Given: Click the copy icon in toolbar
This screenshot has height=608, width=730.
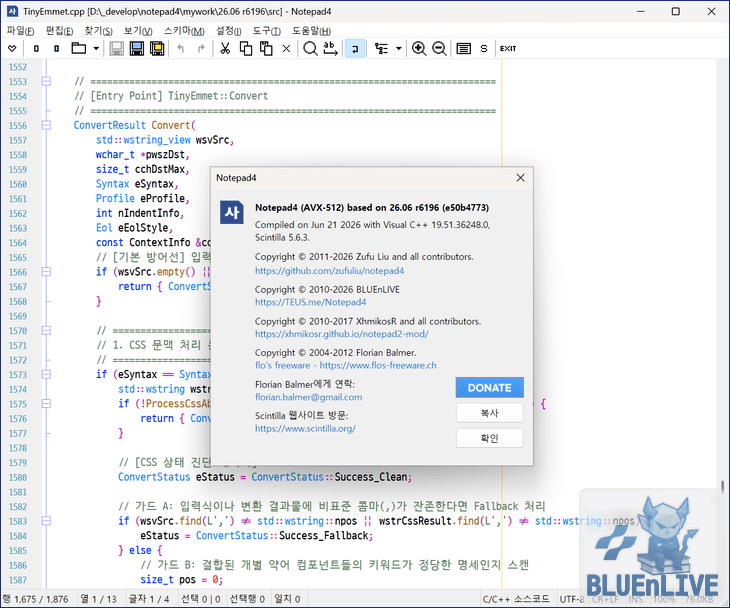Looking at the screenshot, I should (x=245, y=48).
